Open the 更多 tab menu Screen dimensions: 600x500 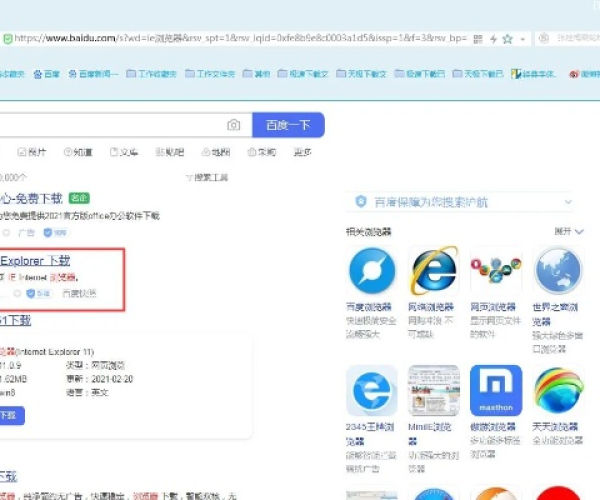(x=302, y=152)
